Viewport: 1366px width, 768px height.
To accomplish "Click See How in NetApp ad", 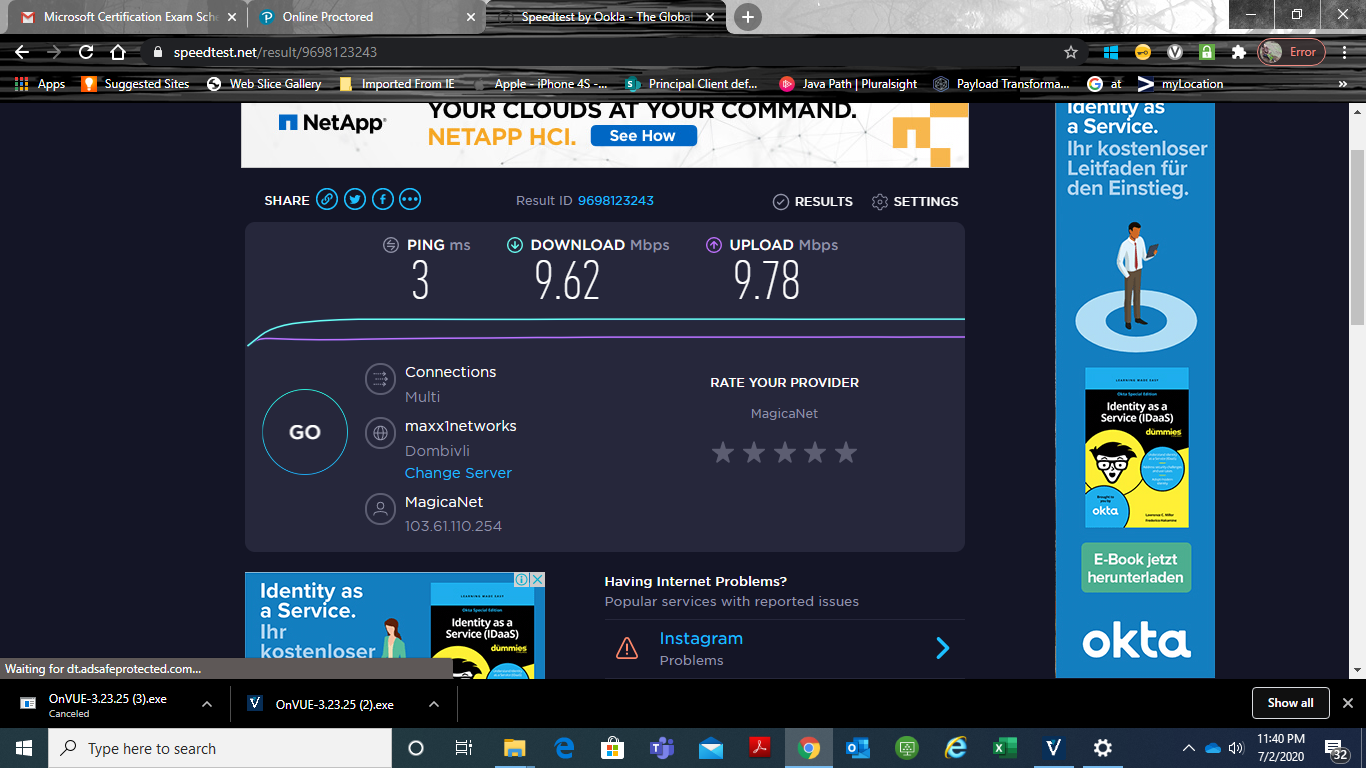I will pyautogui.click(x=643, y=136).
